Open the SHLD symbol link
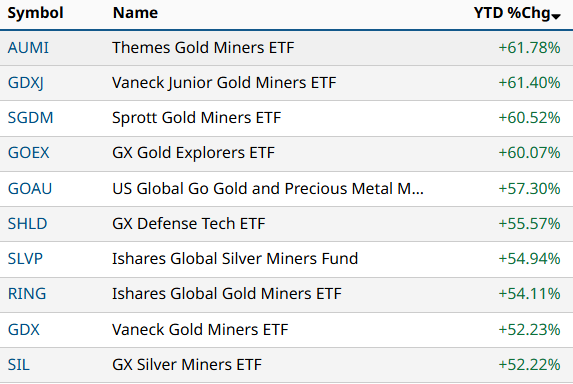The image size is (573, 384). (27, 224)
